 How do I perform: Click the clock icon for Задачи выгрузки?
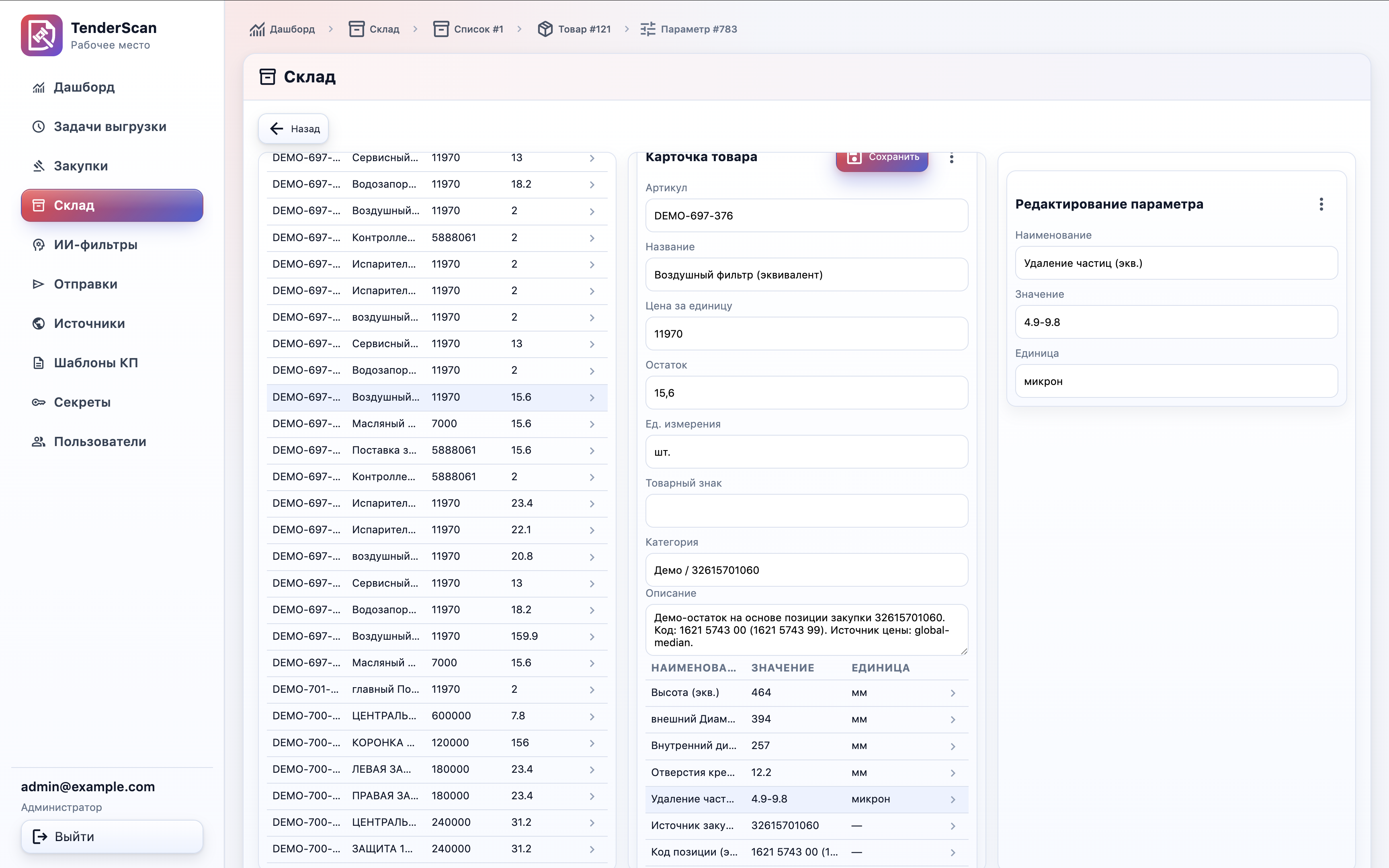tap(39, 127)
